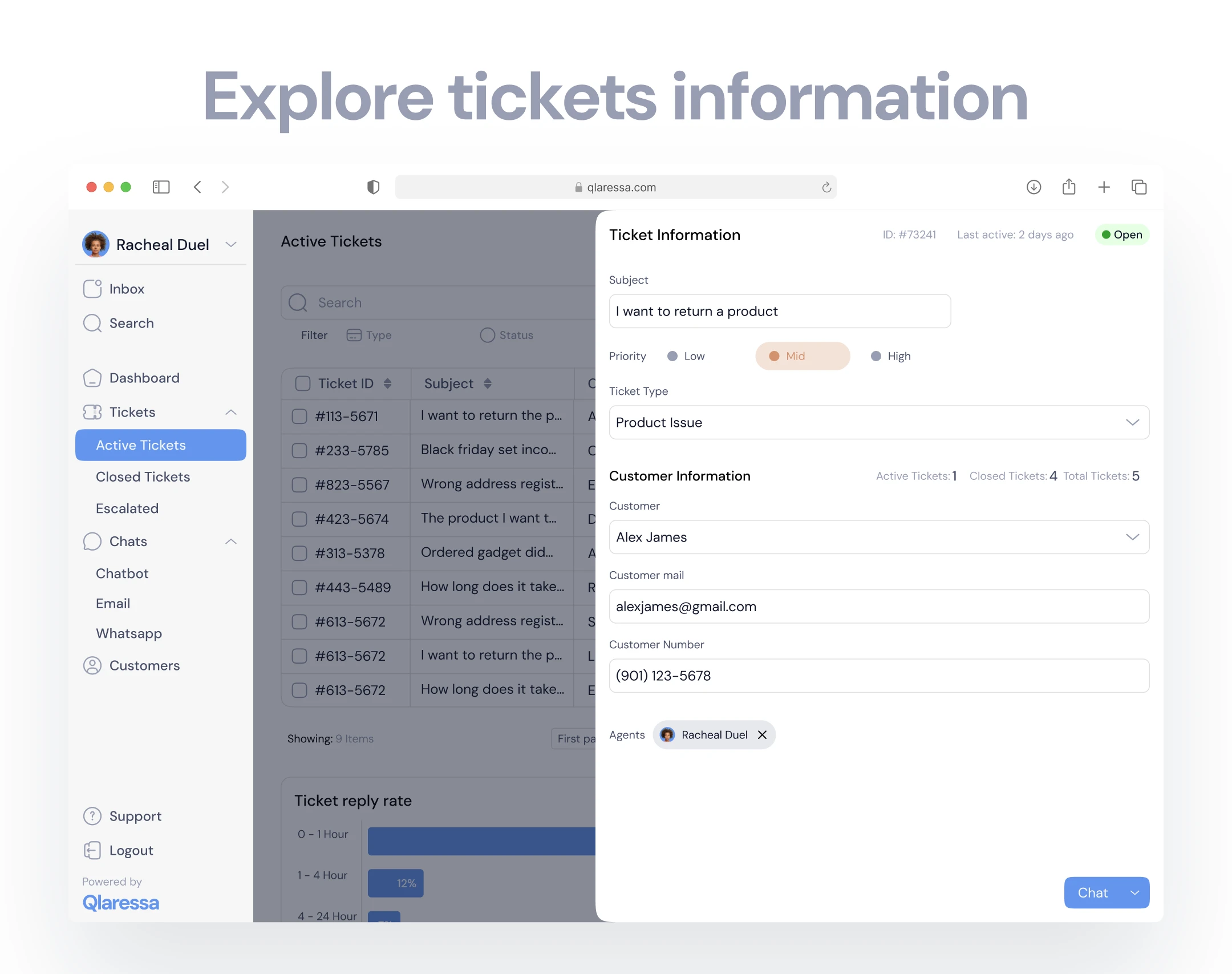Click the Tickets puzzle icon

click(x=92, y=412)
